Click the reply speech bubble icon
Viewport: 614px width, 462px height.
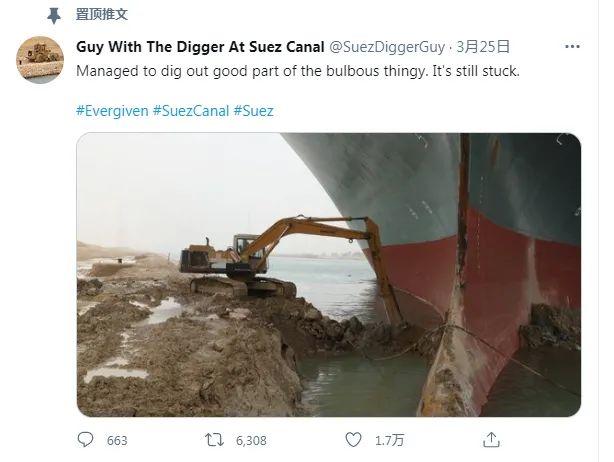[86, 440]
